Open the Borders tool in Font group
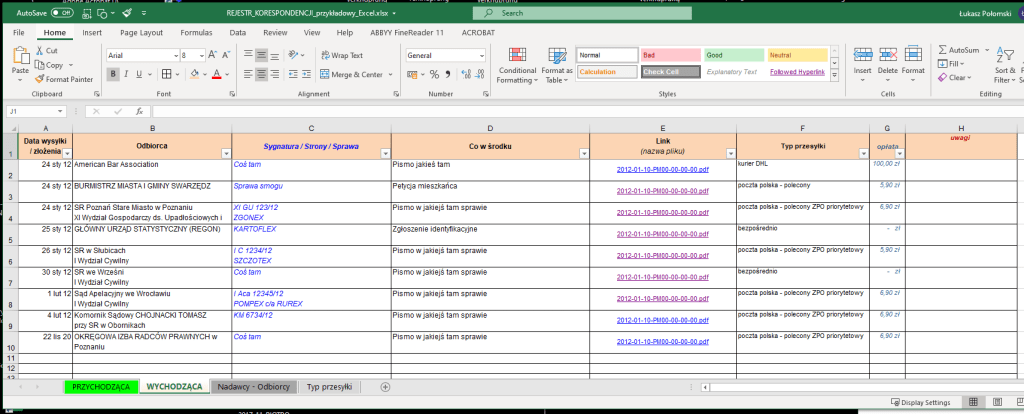This screenshot has height=414, width=1024. 166,74
